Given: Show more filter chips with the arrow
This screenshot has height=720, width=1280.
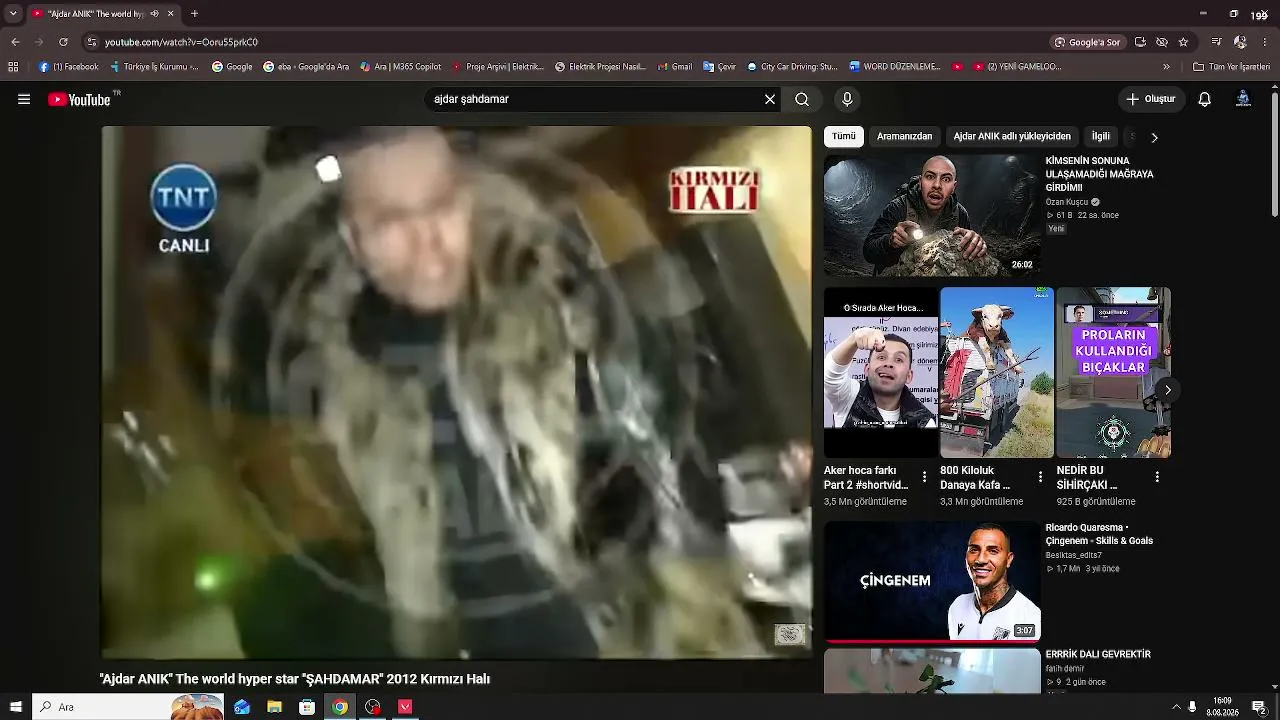Looking at the screenshot, I should (x=1154, y=137).
